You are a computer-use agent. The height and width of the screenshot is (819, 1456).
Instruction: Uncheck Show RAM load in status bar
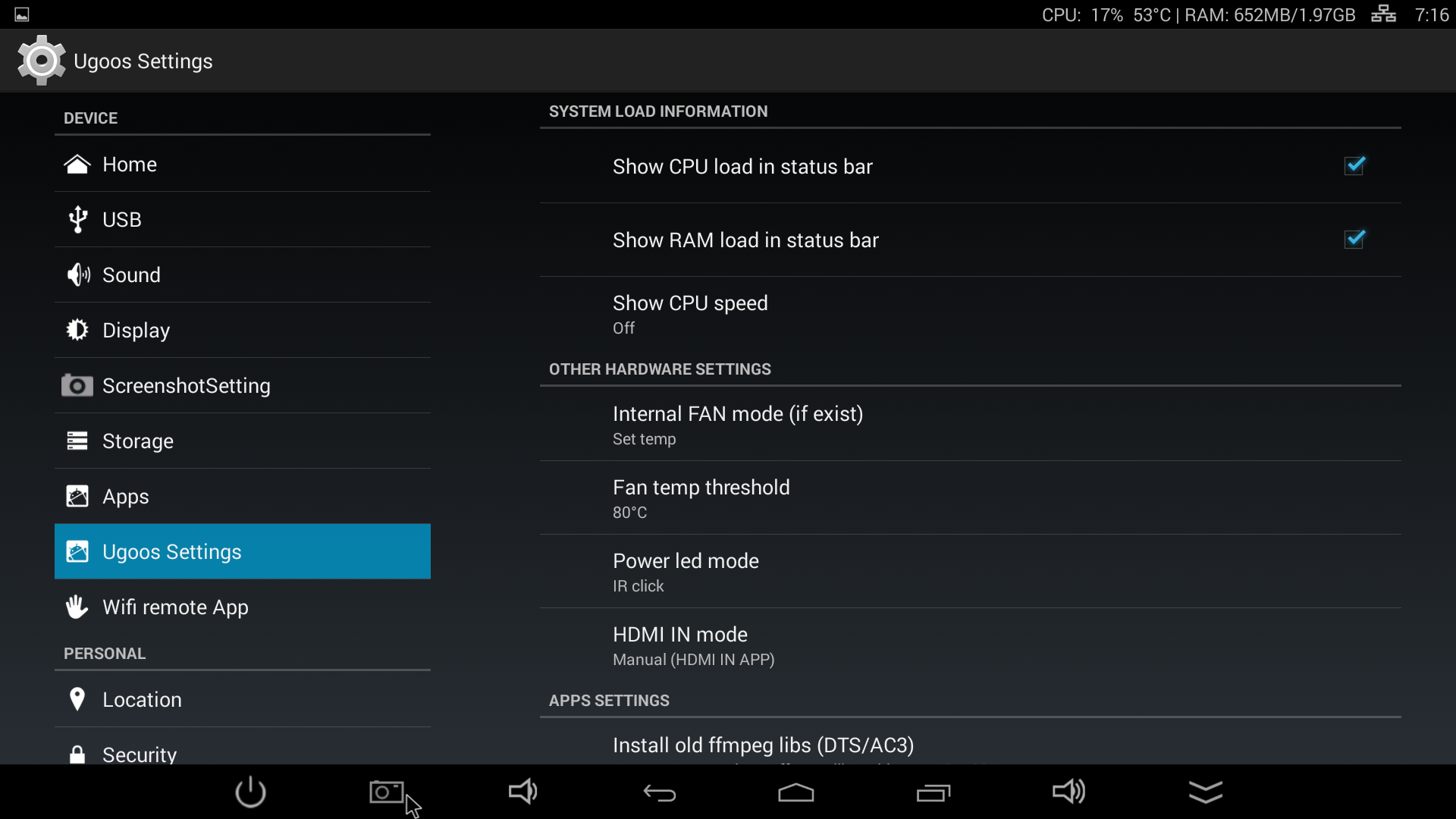(x=1354, y=240)
